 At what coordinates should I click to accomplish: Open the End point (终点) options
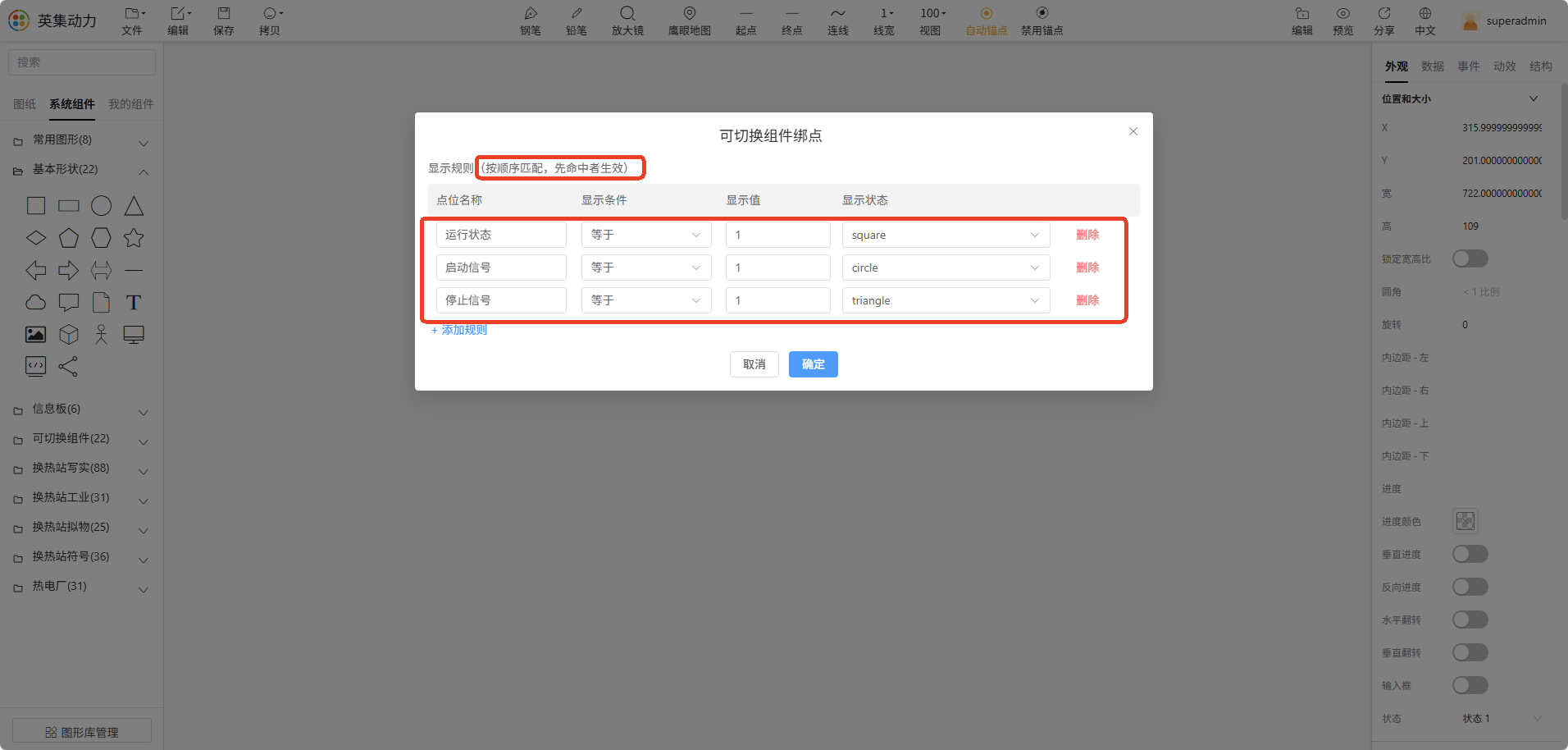[x=792, y=21]
